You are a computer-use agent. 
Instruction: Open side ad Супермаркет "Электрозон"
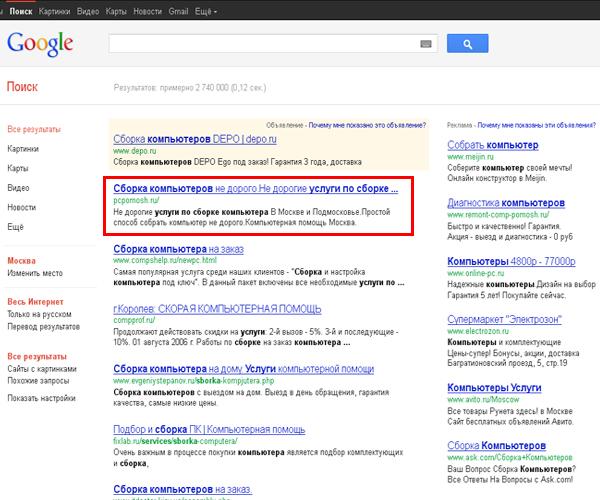(x=504, y=319)
